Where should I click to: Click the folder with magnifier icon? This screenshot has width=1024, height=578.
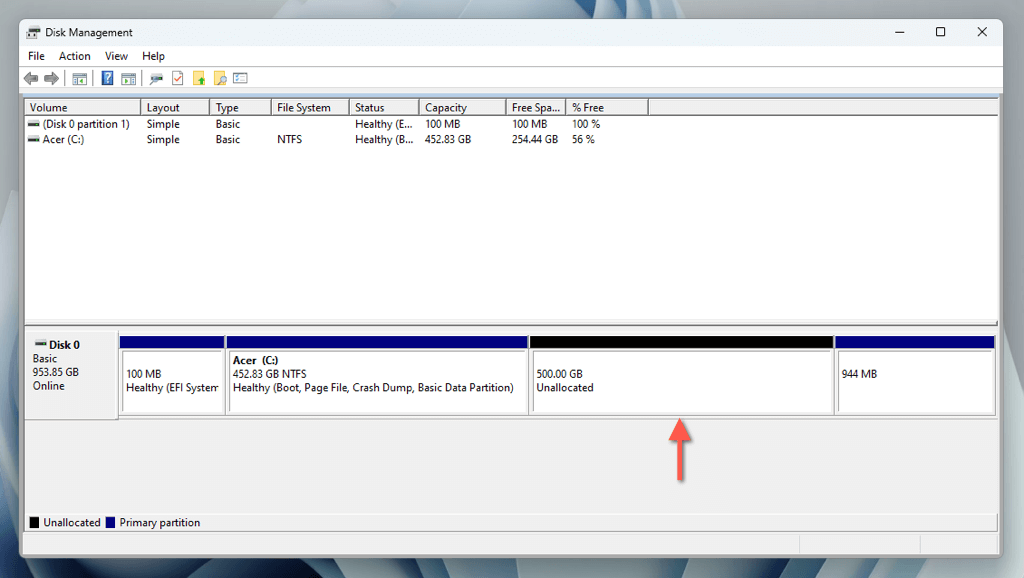tap(220, 78)
